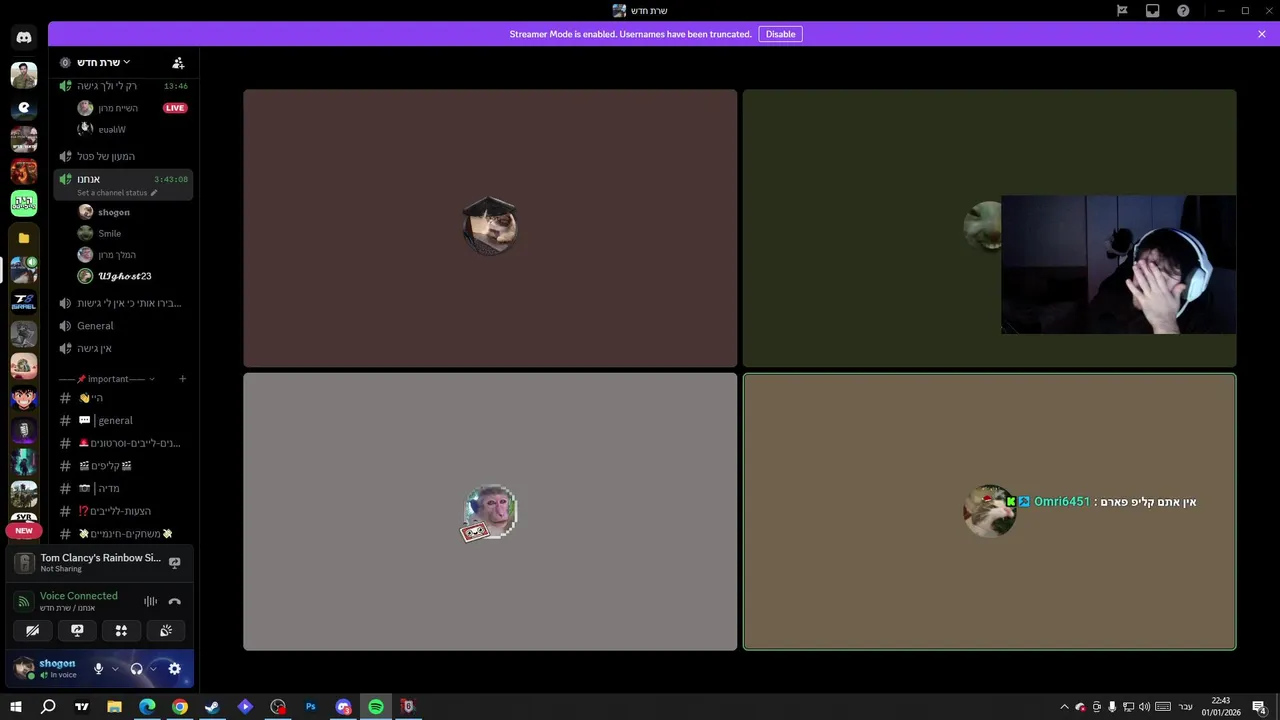Open TradingView from the taskbar
1280x720 pixels.
tap(82, 707)
